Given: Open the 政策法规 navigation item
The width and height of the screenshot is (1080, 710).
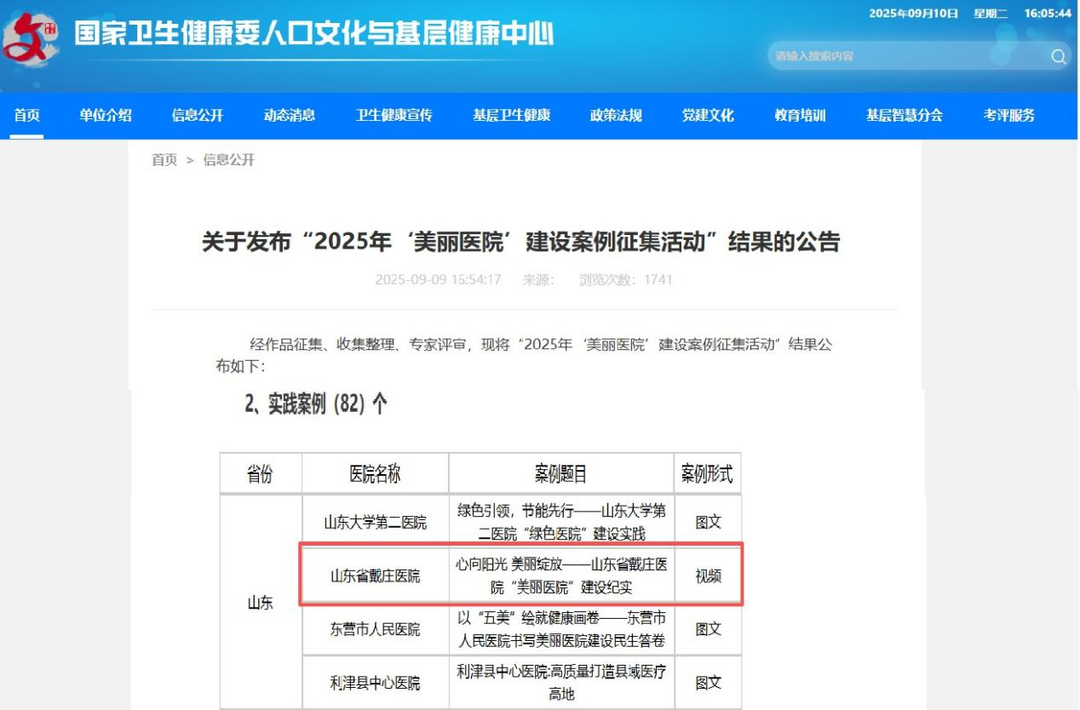Looking at the screenshot, I should [x=616, y=115].
